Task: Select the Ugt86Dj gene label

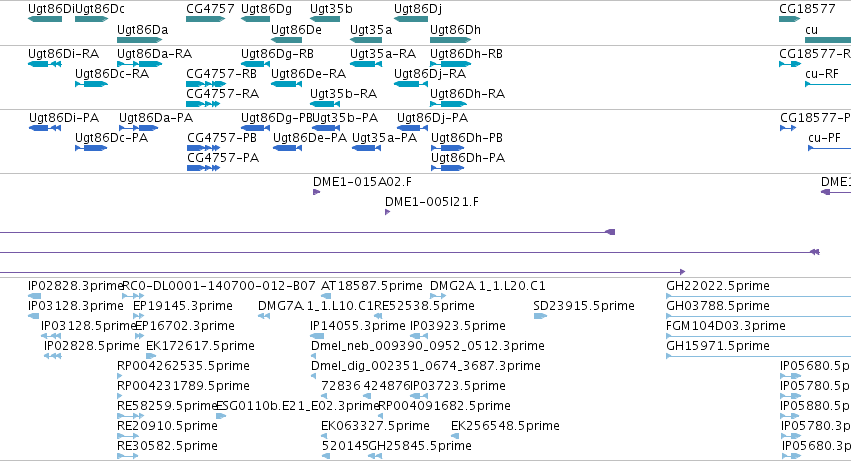Action: 418,9
